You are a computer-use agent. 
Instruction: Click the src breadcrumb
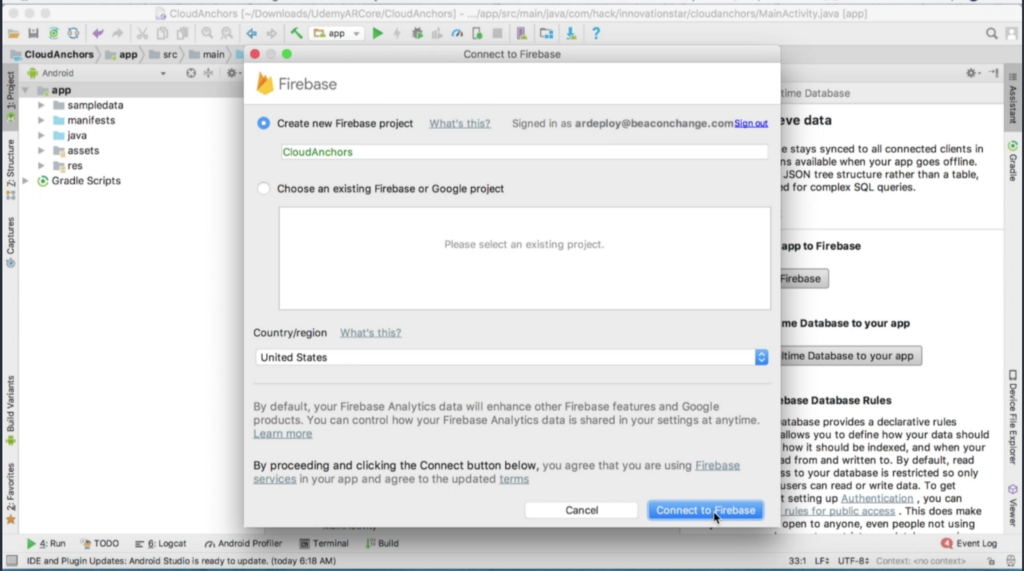click(x=163, y=54)
